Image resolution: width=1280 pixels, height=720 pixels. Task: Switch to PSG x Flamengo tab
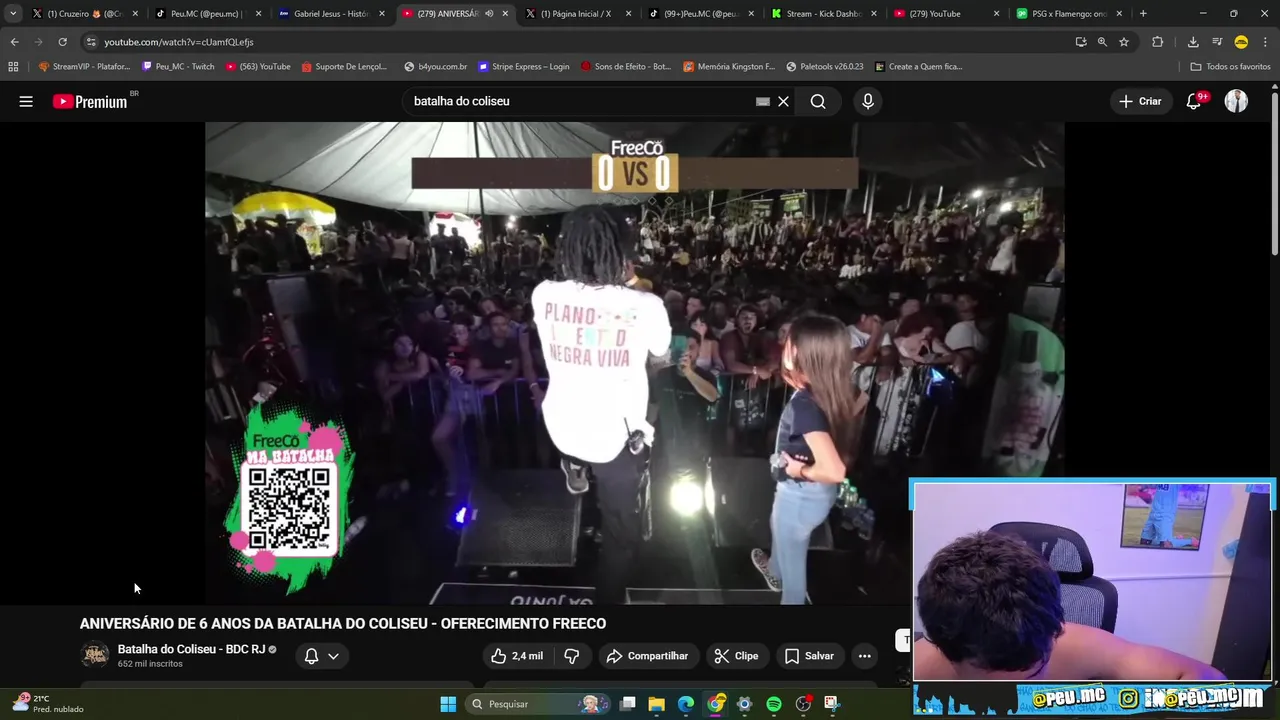coord(1069,14)
